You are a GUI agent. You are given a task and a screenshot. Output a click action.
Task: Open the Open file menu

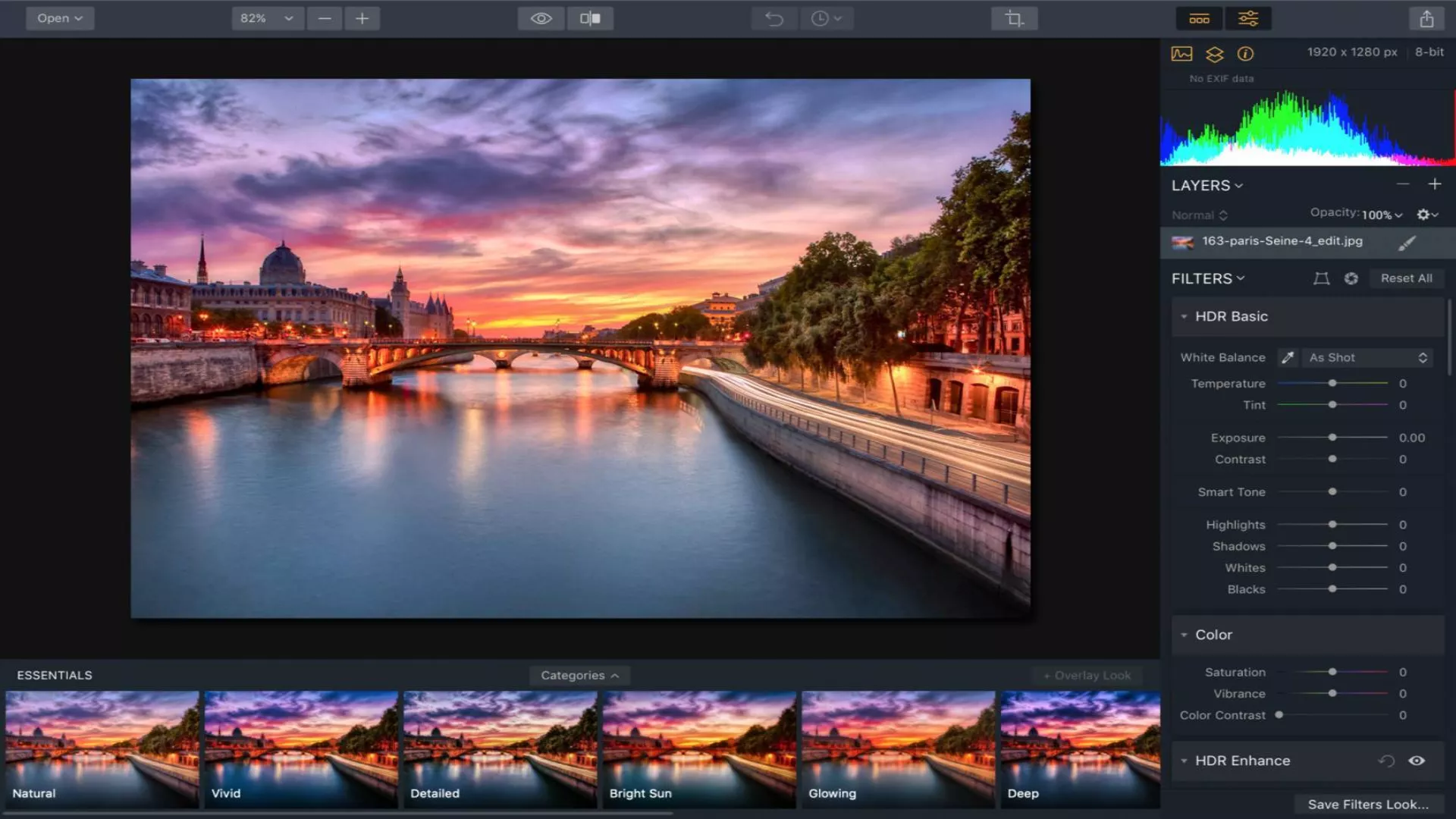pos(60,18)
